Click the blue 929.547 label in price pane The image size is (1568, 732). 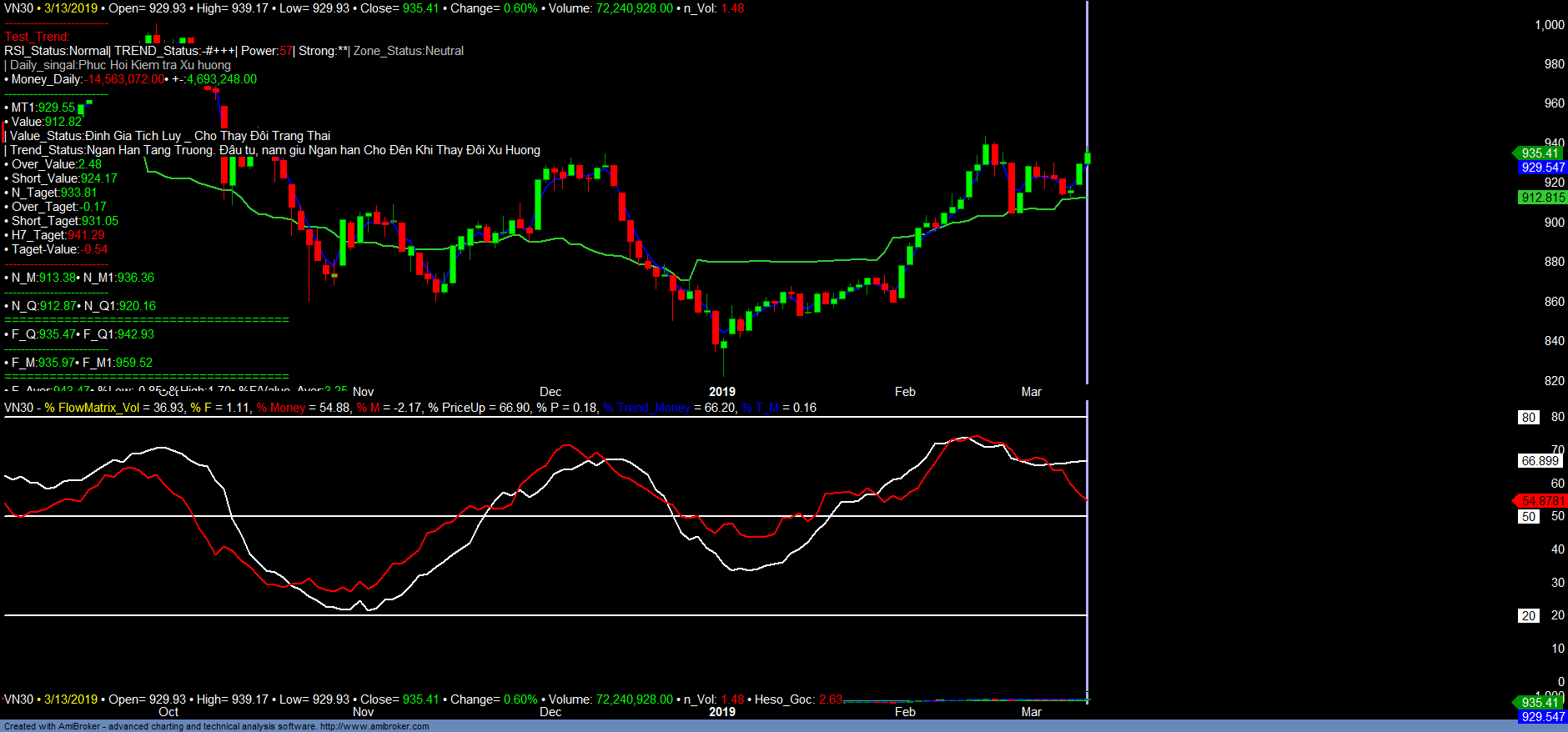pos(1542,168)
